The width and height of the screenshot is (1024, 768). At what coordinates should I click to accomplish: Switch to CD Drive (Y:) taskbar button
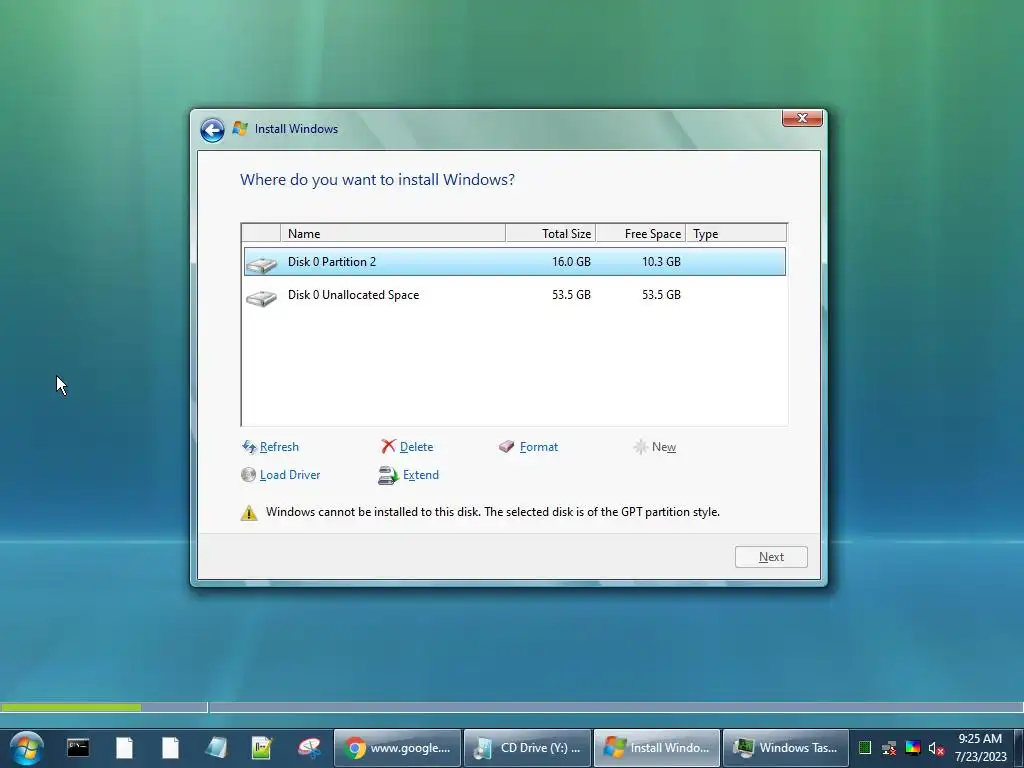(x=528, y=748)
